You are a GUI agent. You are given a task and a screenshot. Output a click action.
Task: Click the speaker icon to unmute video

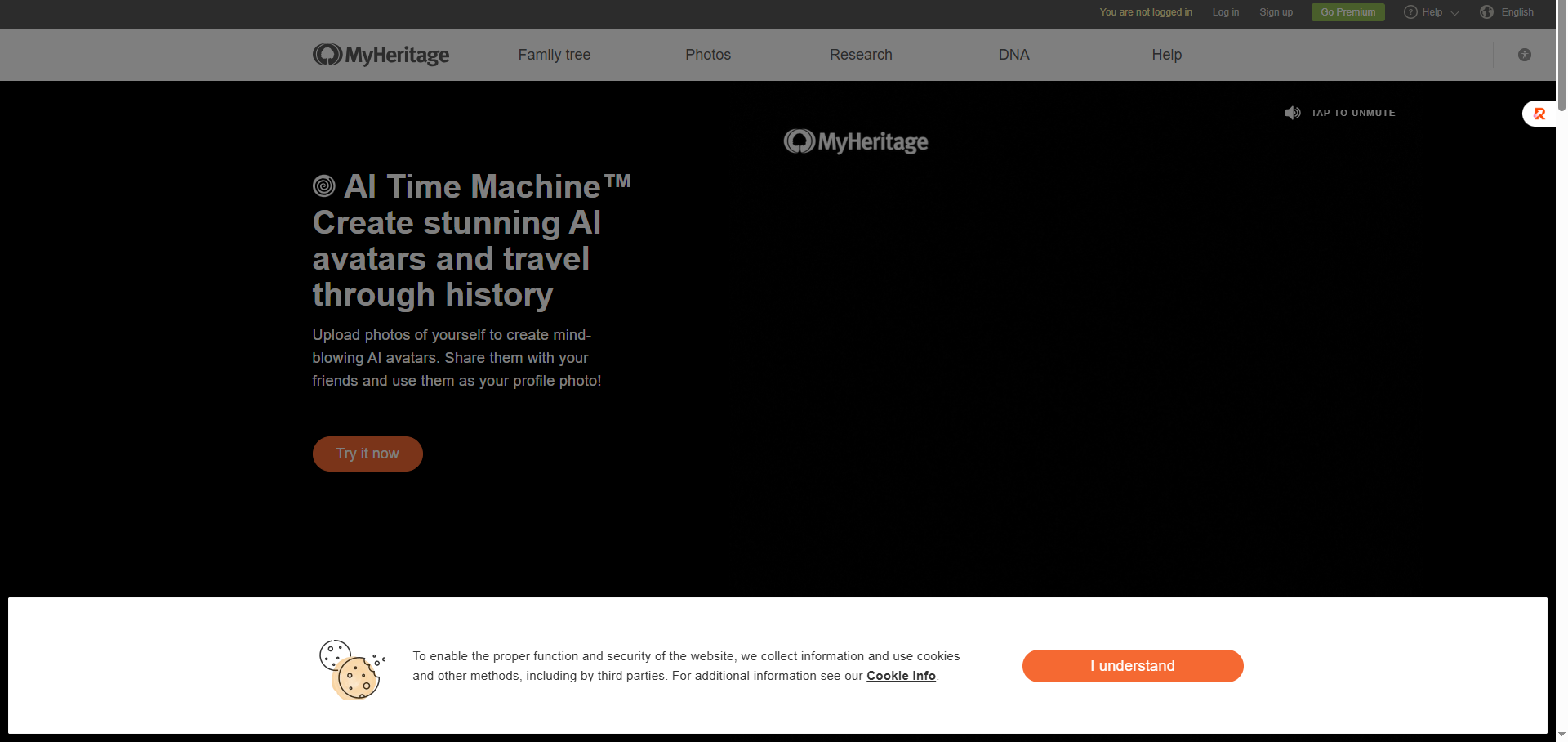[x=1292, y=113]
